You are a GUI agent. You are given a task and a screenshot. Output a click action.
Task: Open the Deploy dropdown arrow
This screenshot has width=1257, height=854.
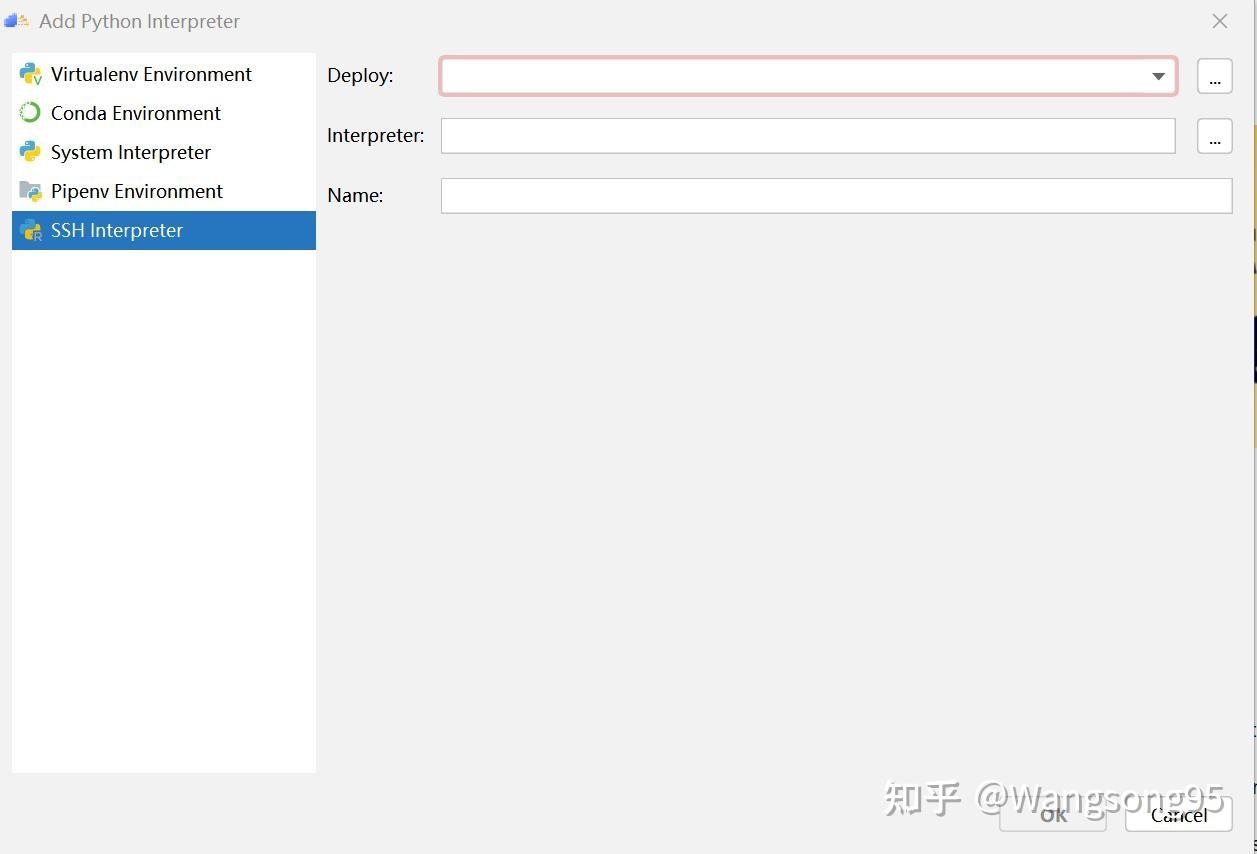(x=1158, y=76)
